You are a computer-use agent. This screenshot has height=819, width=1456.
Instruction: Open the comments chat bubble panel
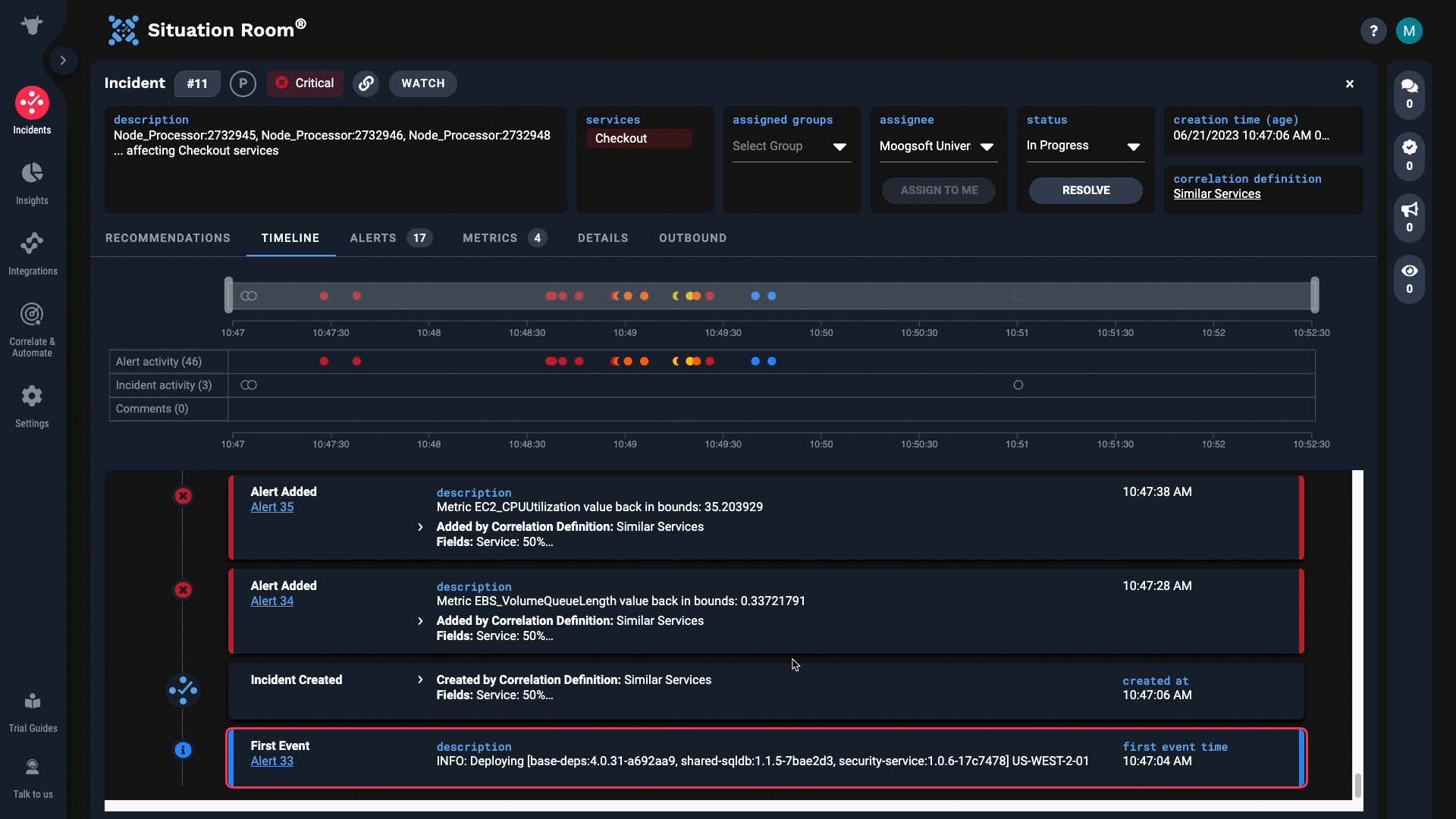(1410, 94)
